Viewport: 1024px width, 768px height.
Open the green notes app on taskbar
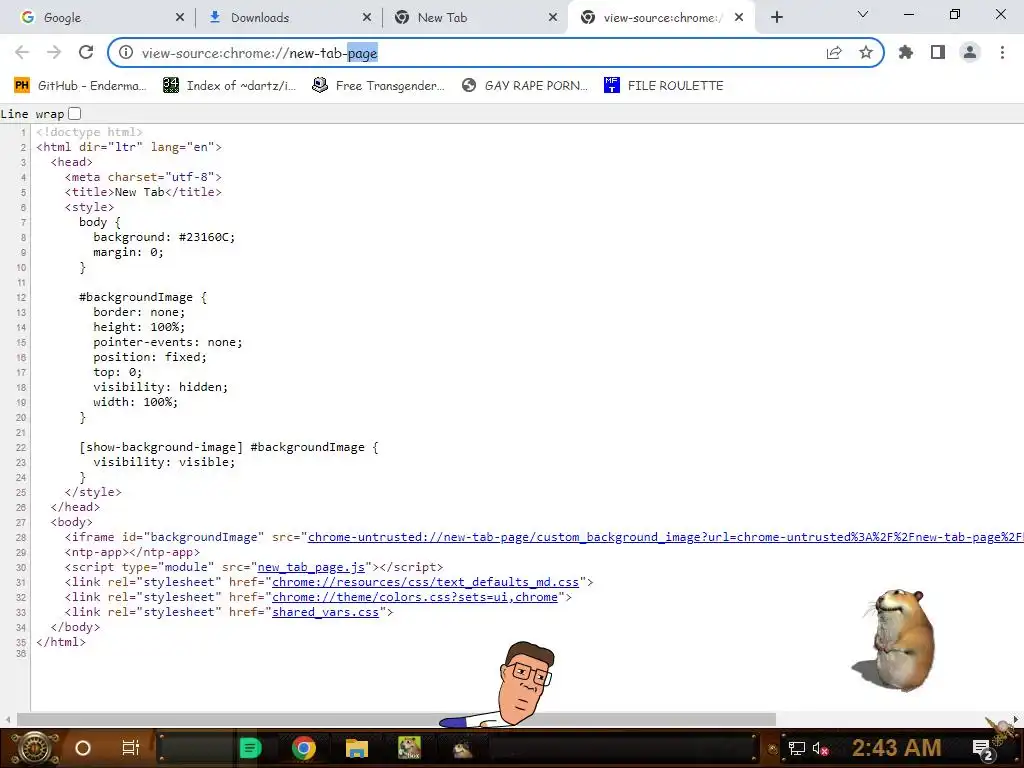click(251, 748)
